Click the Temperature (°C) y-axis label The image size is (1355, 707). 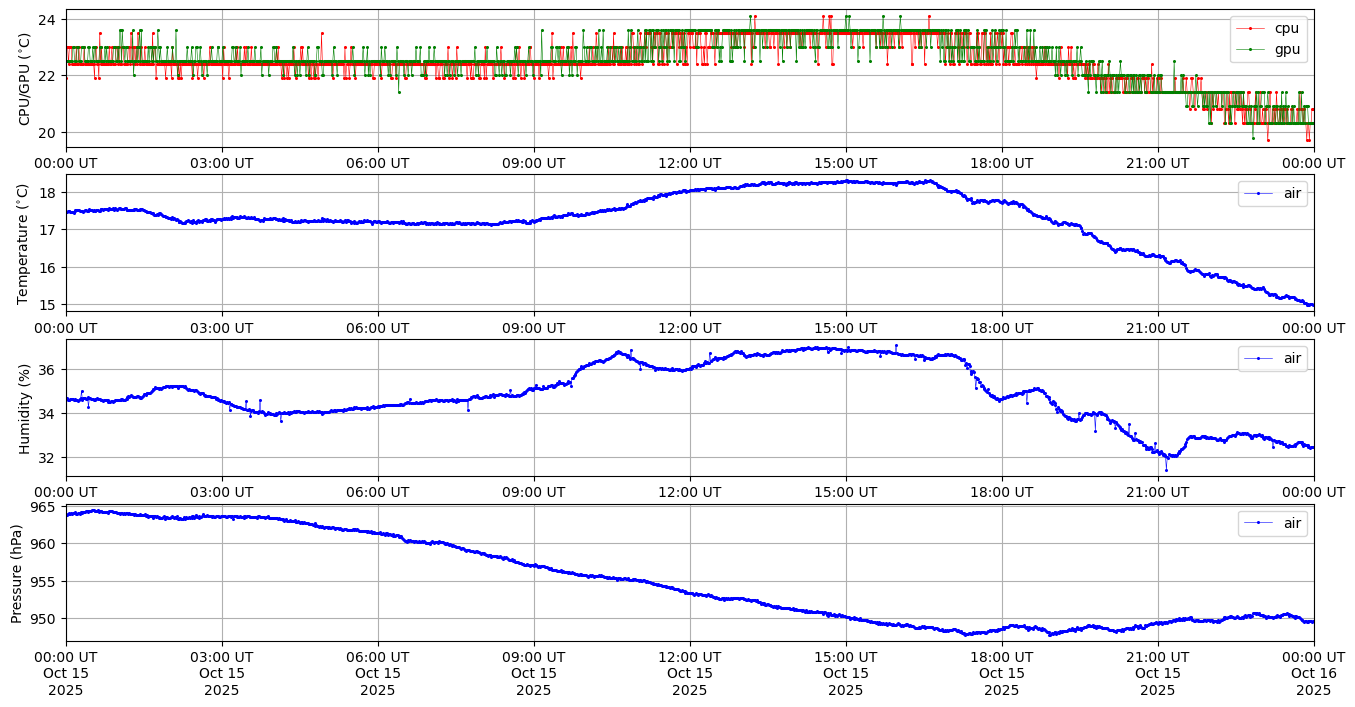click(25, 243)
